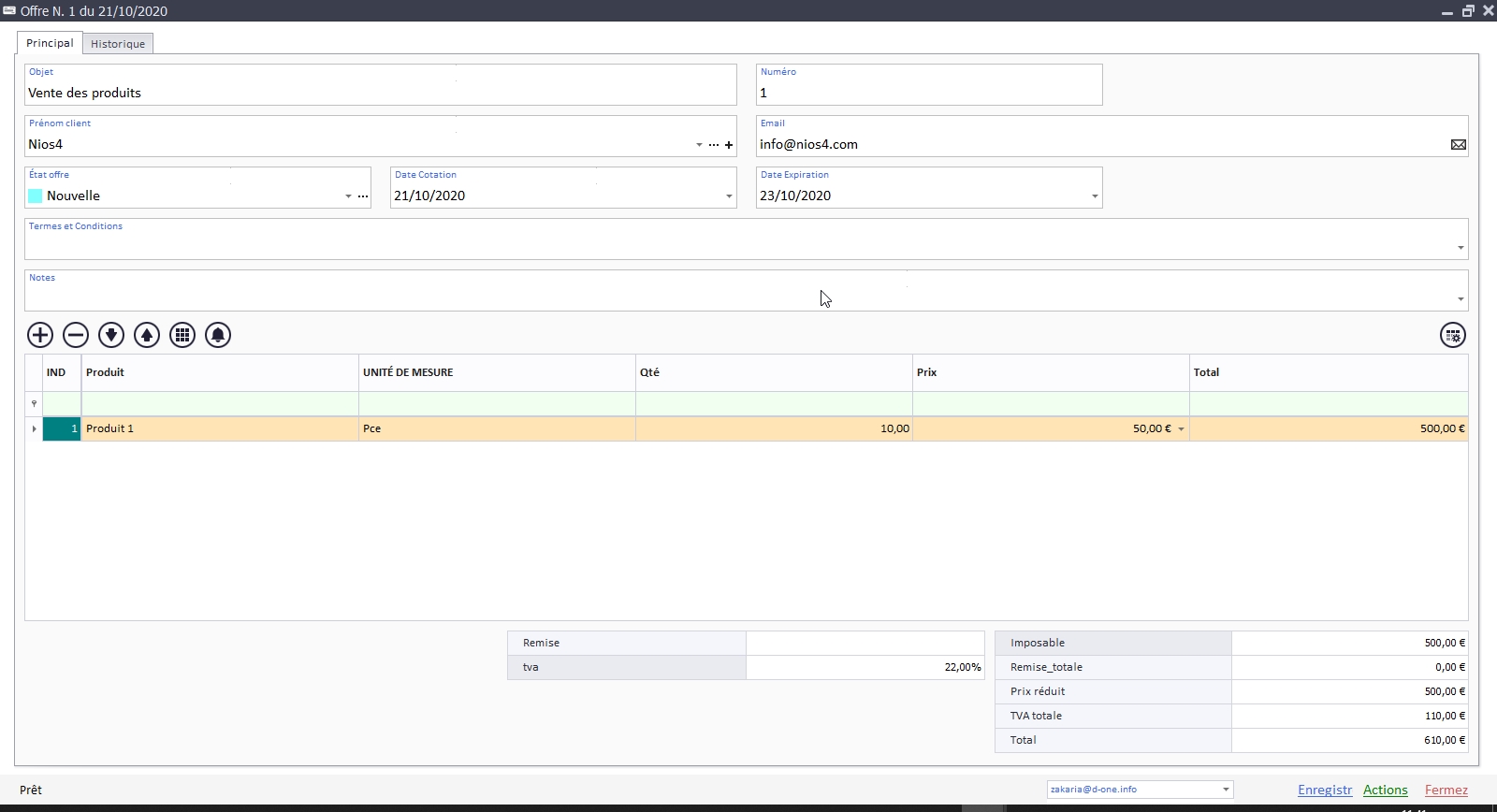Expand the Date Expiration date picker
The image size is (1497, 812).
1095,196
